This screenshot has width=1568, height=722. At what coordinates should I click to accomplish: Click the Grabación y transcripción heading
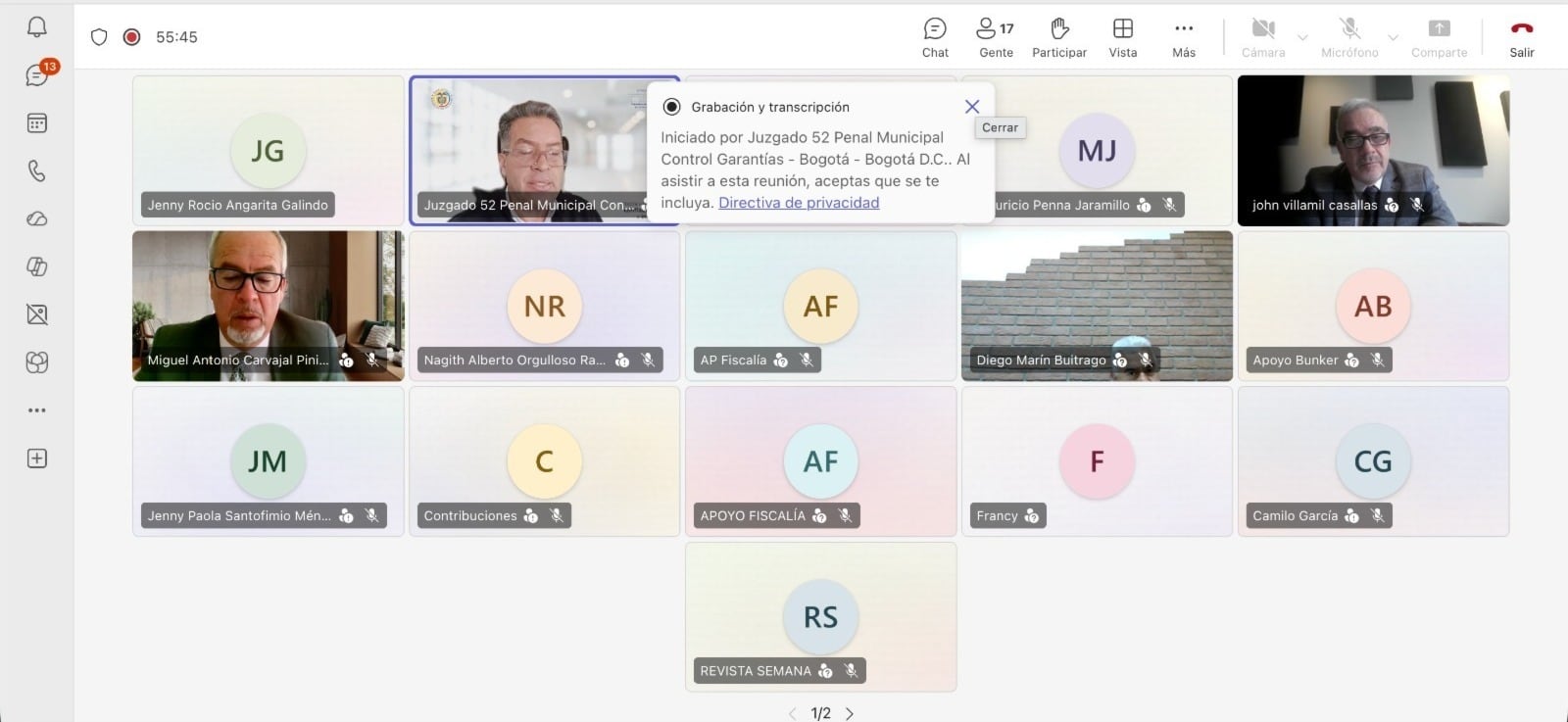tap(770, 107)
